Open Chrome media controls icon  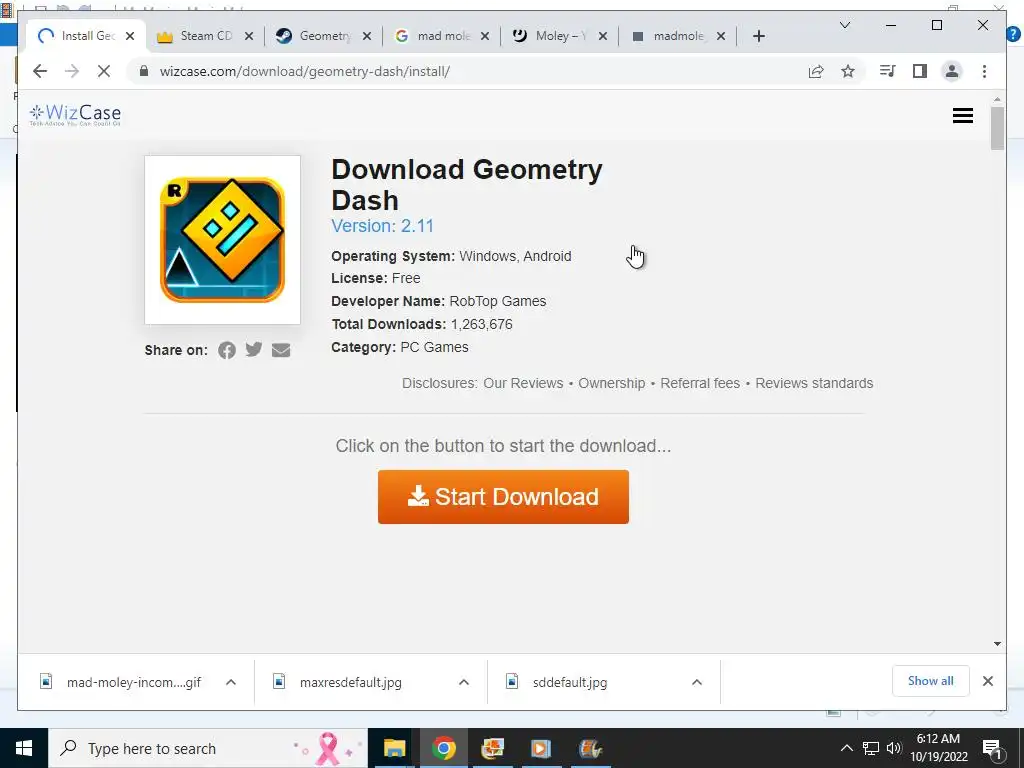pyautogui.click(x=888, y=71)
